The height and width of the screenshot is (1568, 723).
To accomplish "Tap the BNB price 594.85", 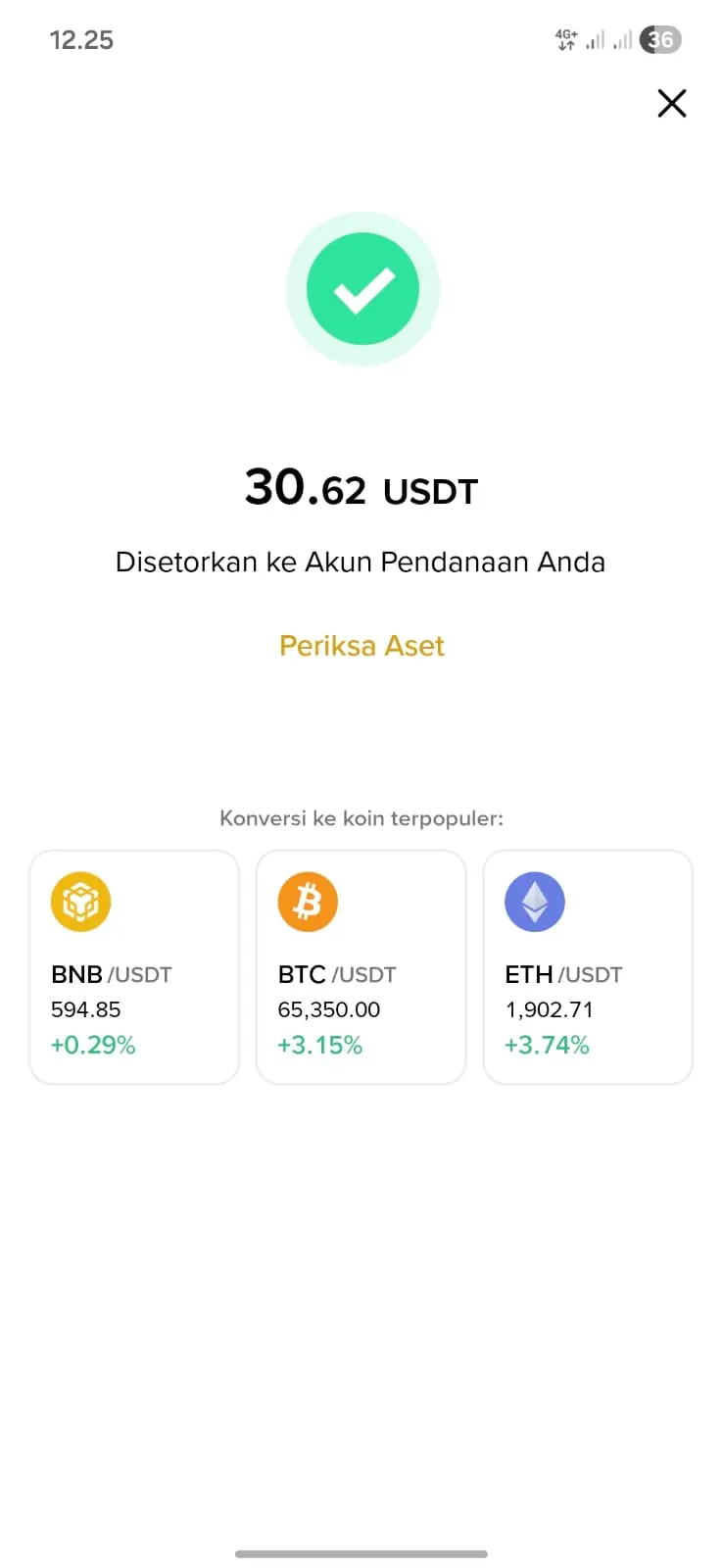I will [86, 1009].
